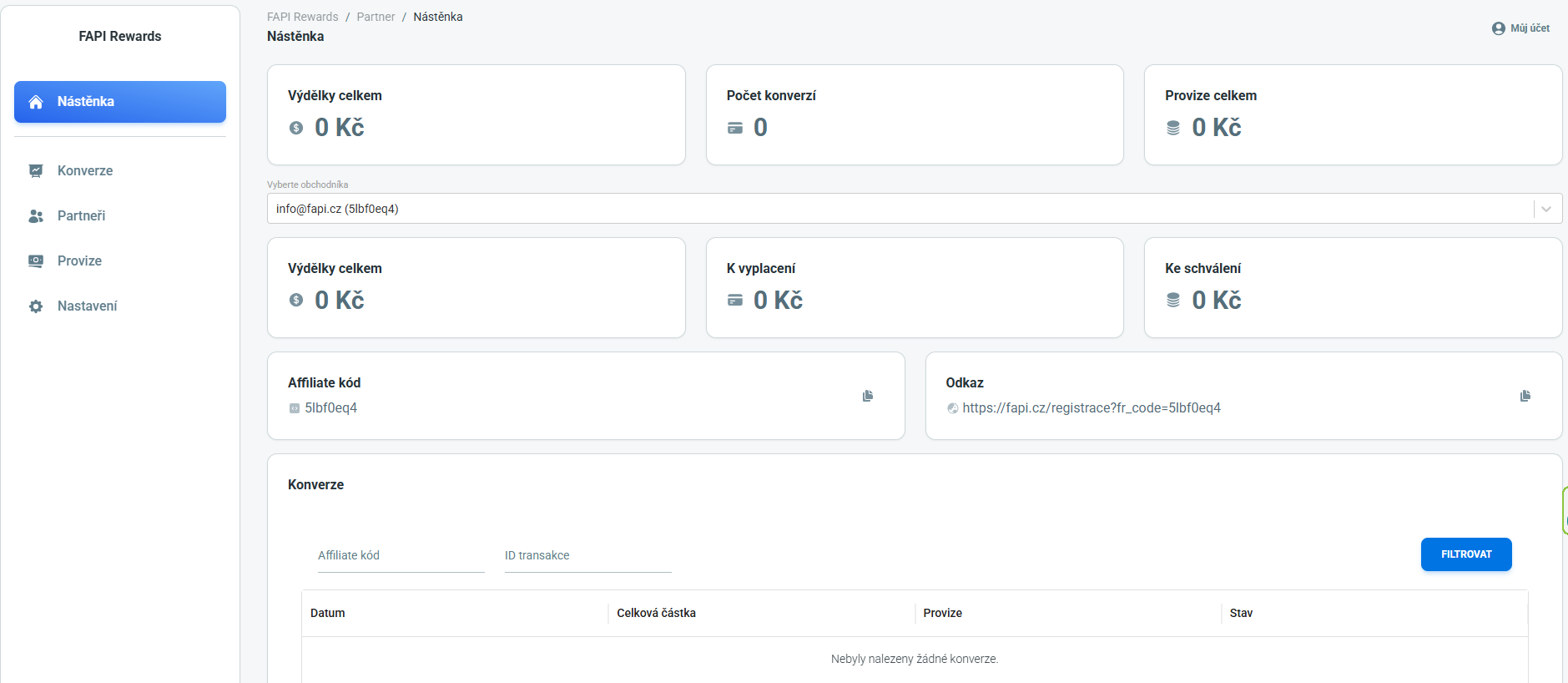Click the card icon in K vyplacení

click(735, 300)
